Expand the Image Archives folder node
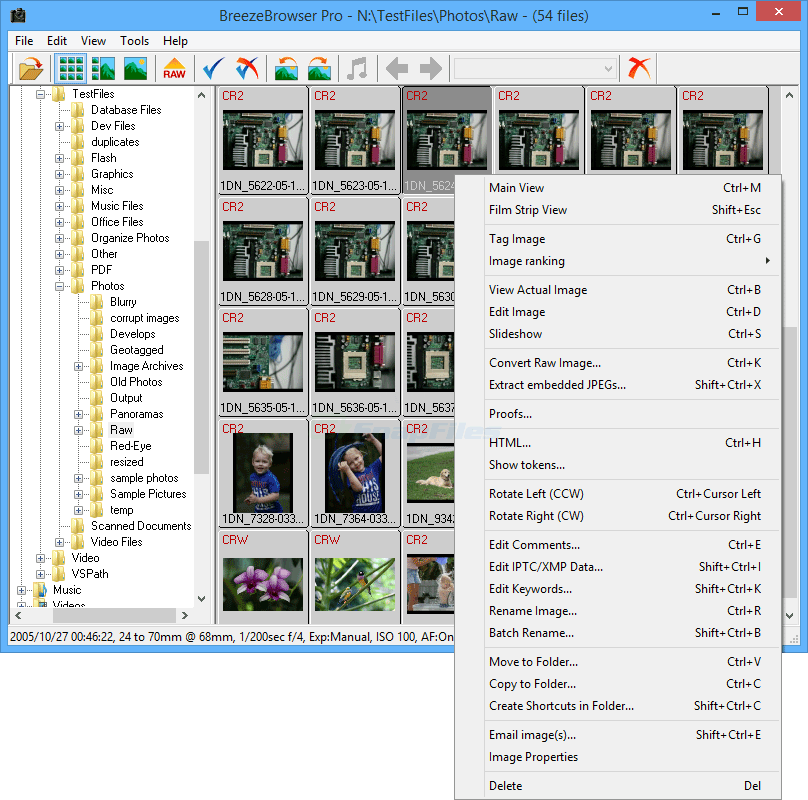The width and height of the screenshot is (808, 800). click(x=79, y=366)
